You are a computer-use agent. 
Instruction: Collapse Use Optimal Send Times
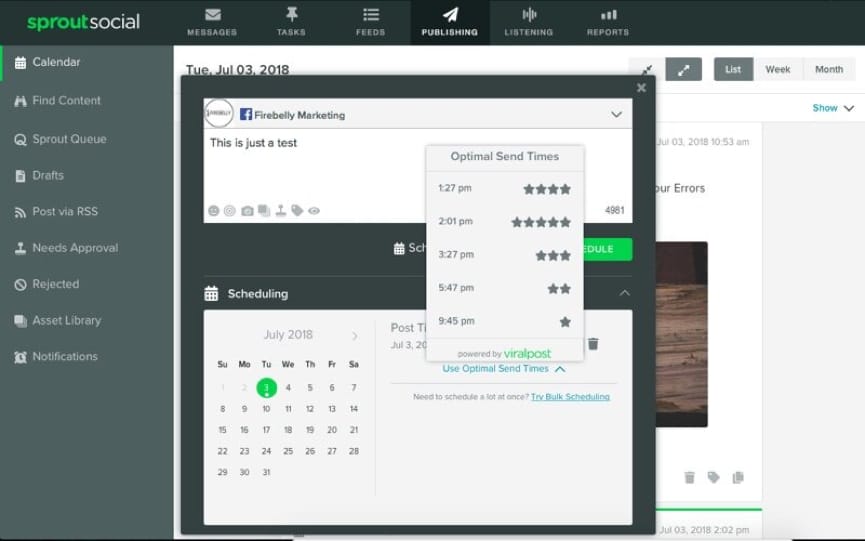pyautogui.click(x=504, y=368)
